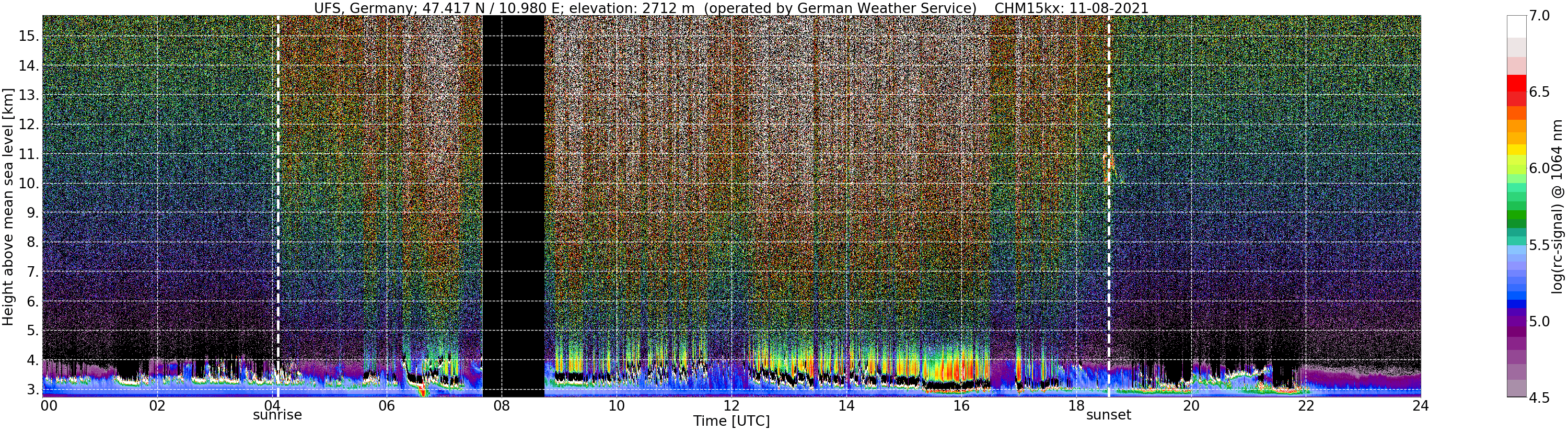This screenshot has width=1568, height=431.
Task: Select the '5.' height tick label
Action: pyautogui.click(x=33, y=331)
